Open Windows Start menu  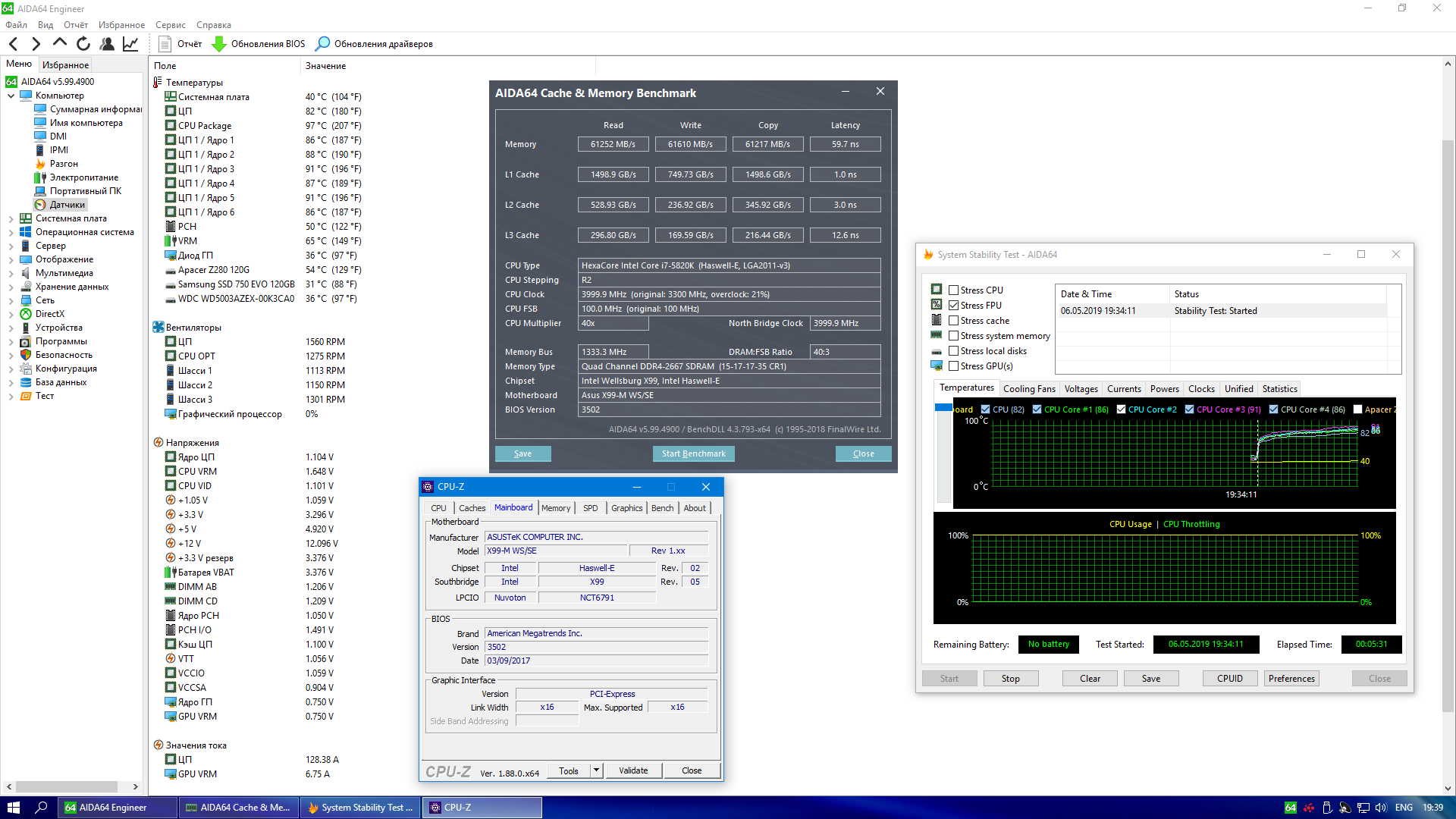tap(13, 808)
